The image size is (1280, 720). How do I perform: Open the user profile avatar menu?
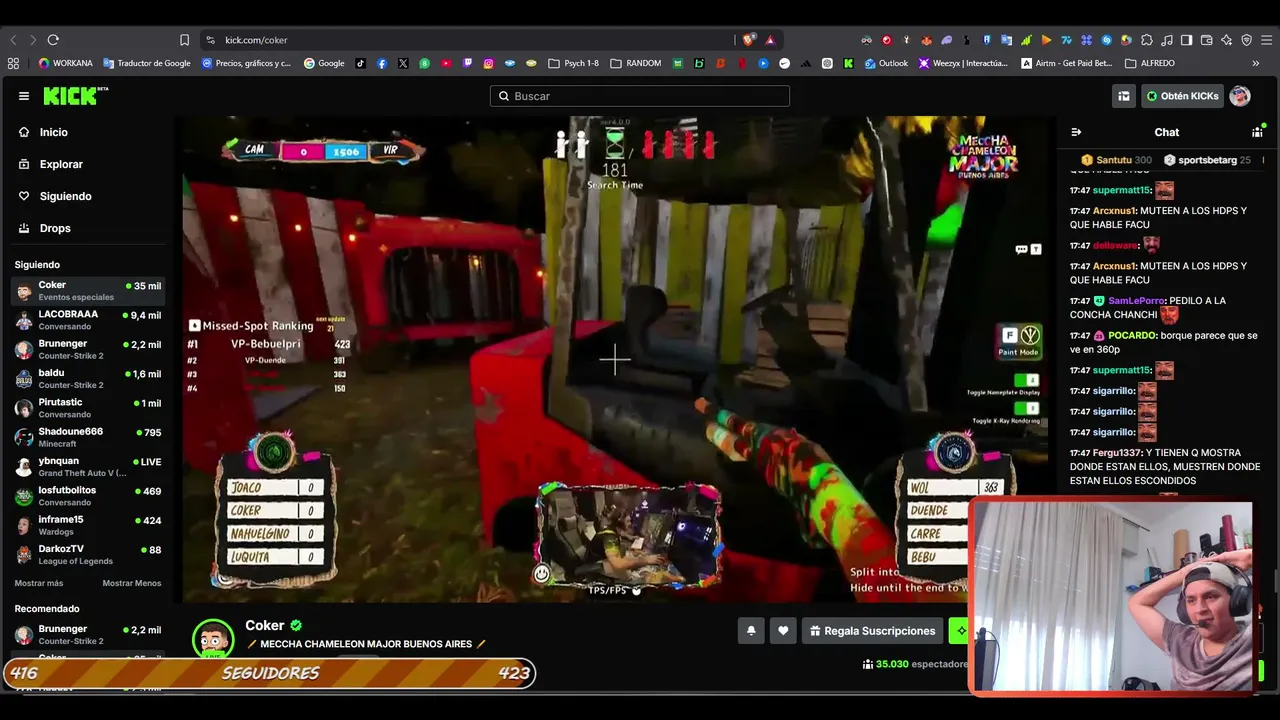(x=1240, y=96)
